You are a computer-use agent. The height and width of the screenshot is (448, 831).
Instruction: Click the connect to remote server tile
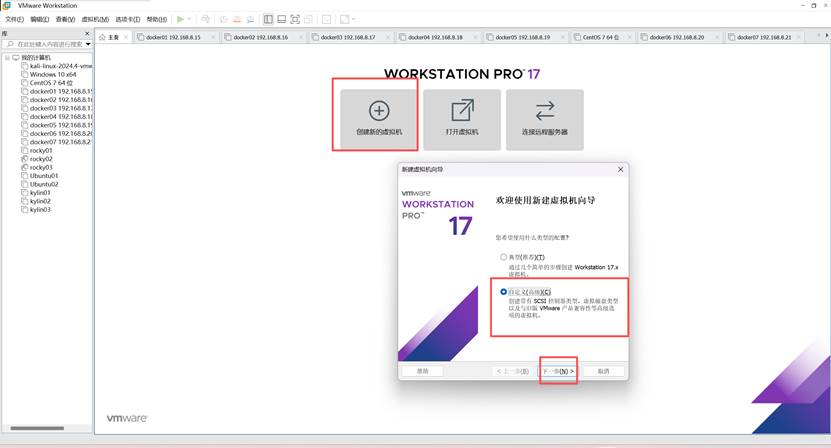pos(545,120)
